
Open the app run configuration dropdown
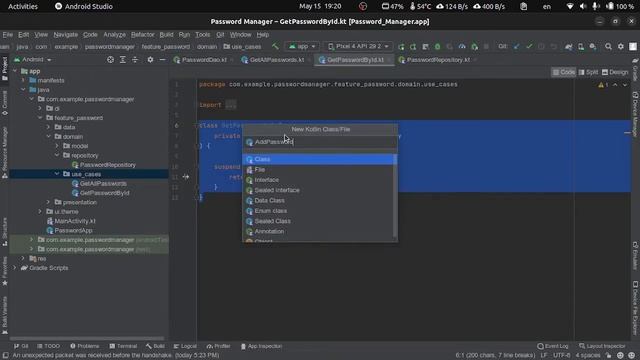point(302,47)
